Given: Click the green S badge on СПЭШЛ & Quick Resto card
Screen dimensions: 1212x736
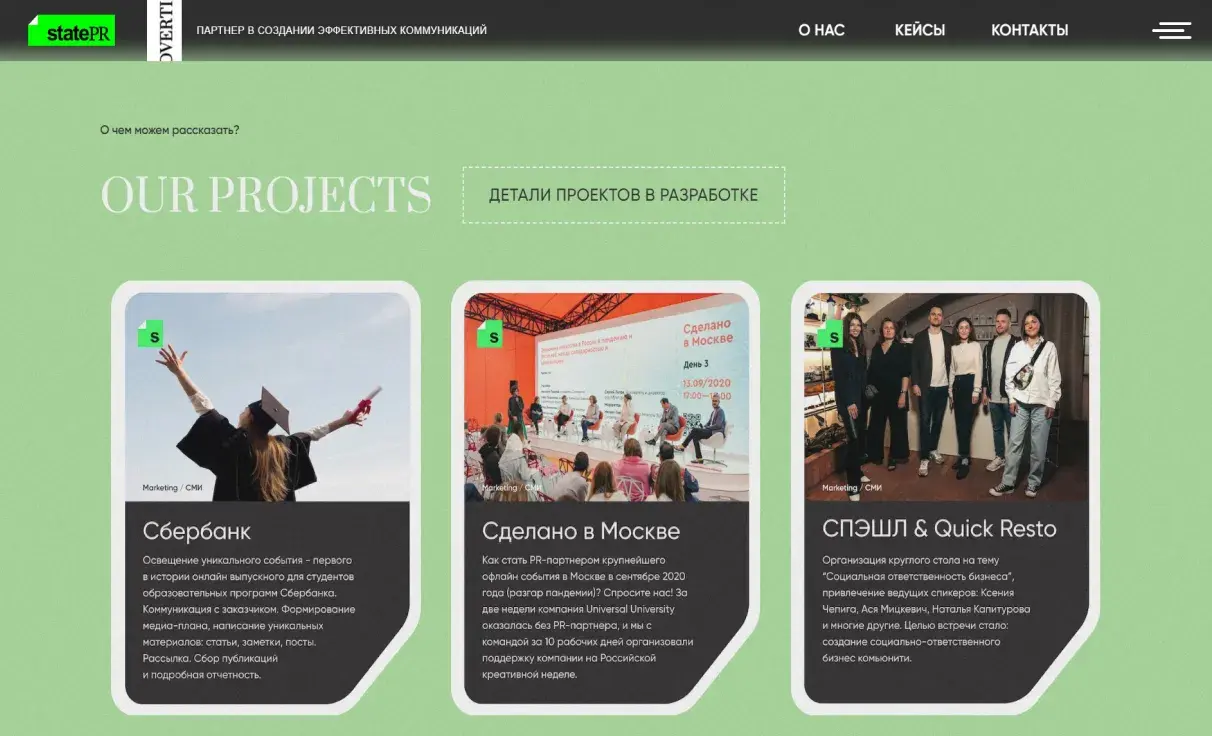Looking at the screenshot, I should (830, 334).
